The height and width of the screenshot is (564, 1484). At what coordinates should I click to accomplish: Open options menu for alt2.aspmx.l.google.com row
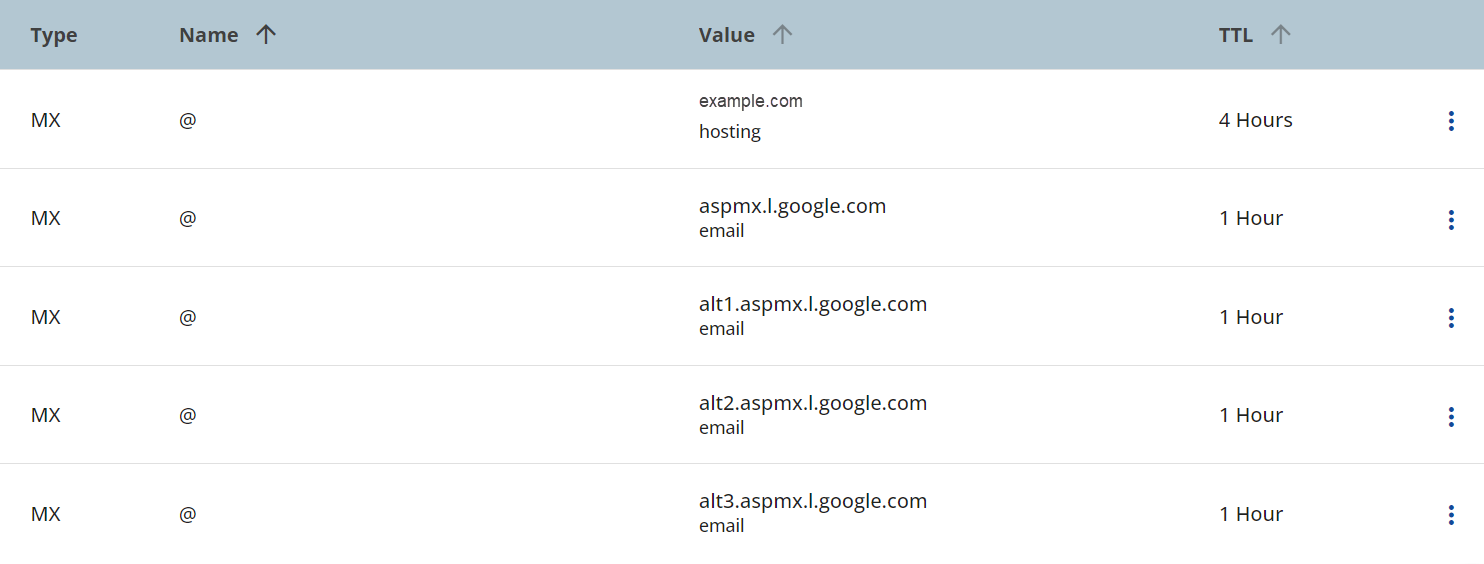click(x=1451, y=417)
